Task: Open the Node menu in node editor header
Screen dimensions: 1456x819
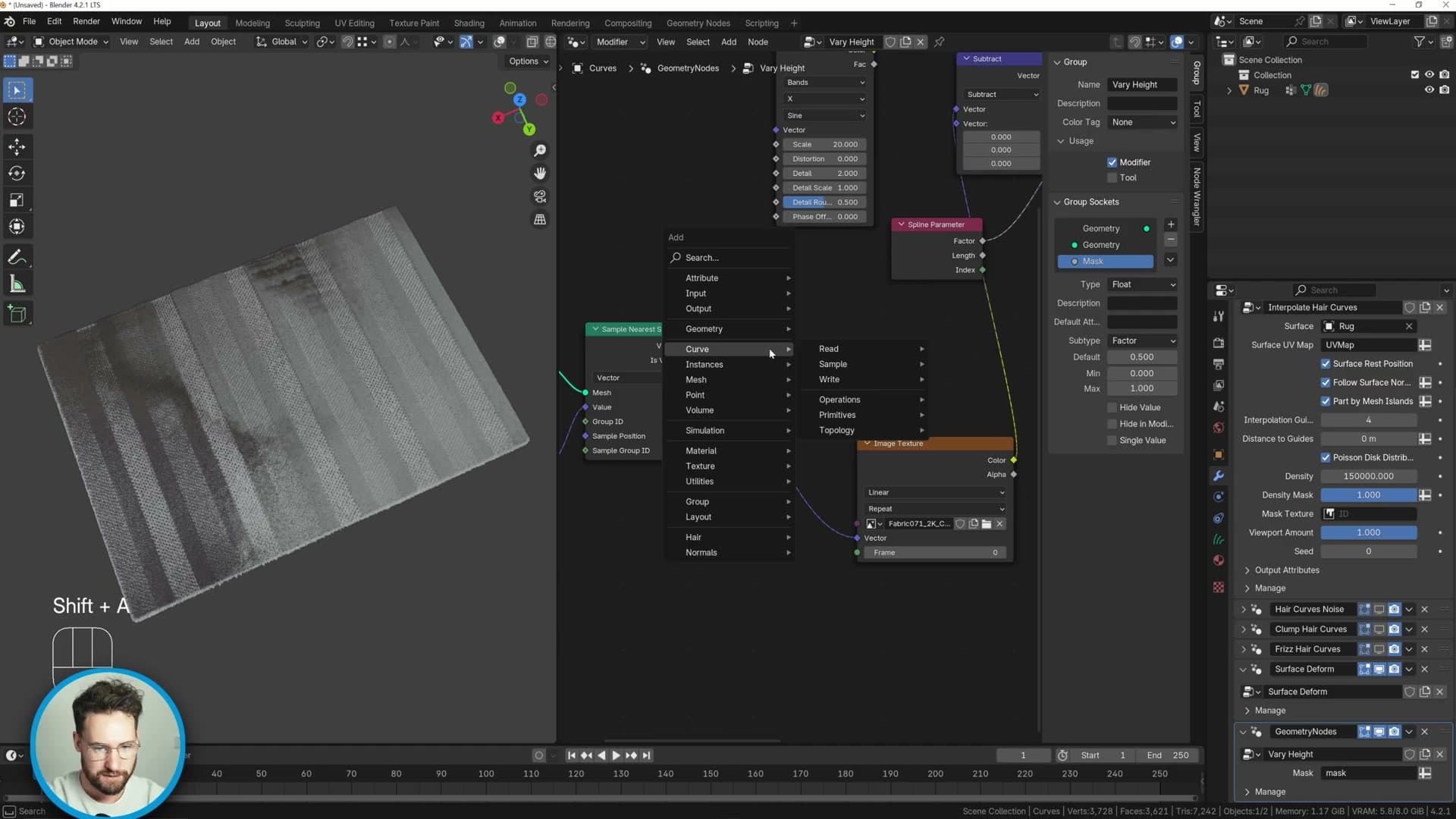Action: point(758,42)
